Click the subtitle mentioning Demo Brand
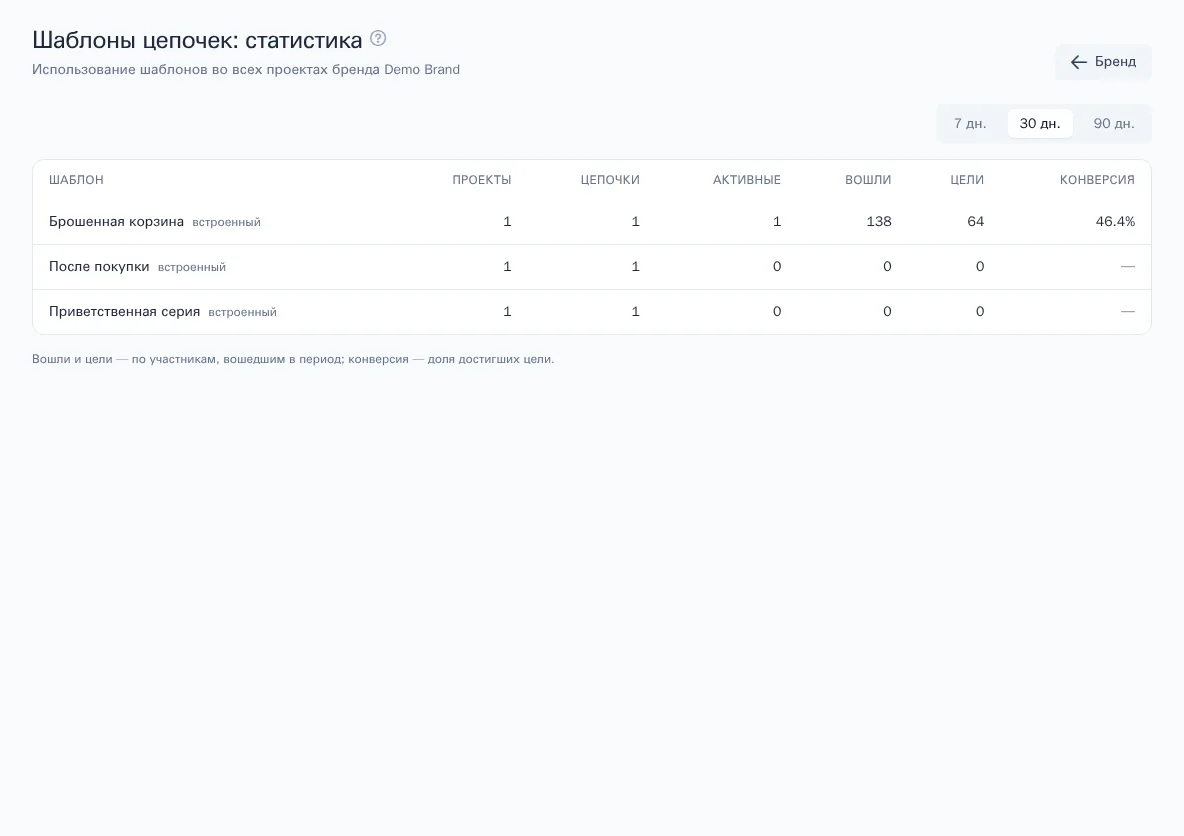Screen dimensions: 1184x836 [246, 69]
